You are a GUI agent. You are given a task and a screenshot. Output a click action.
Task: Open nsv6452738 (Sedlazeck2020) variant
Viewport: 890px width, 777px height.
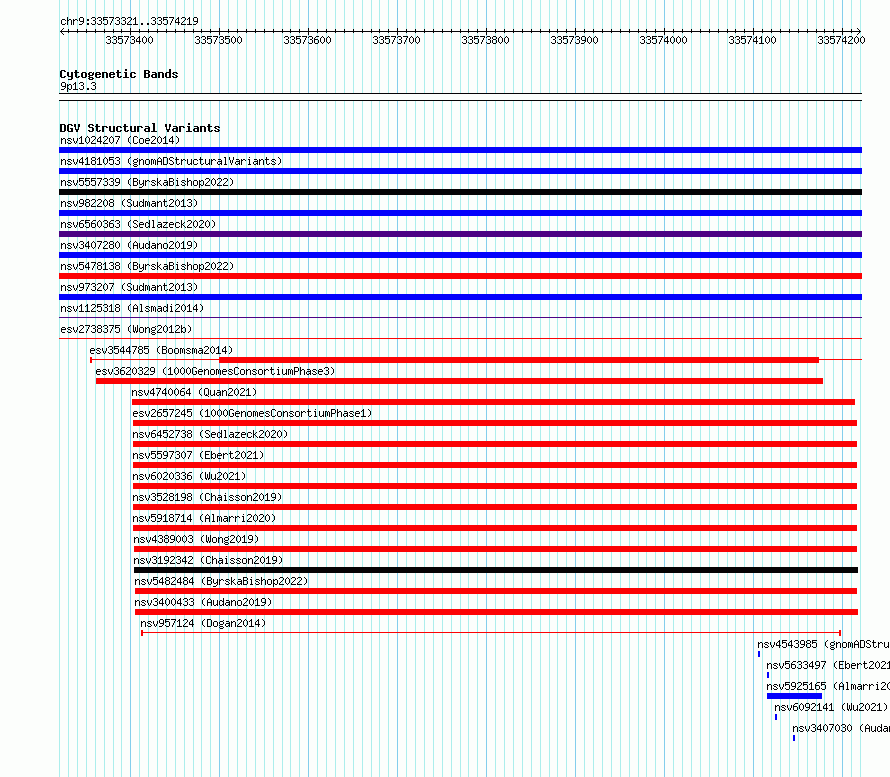point(210,434)
